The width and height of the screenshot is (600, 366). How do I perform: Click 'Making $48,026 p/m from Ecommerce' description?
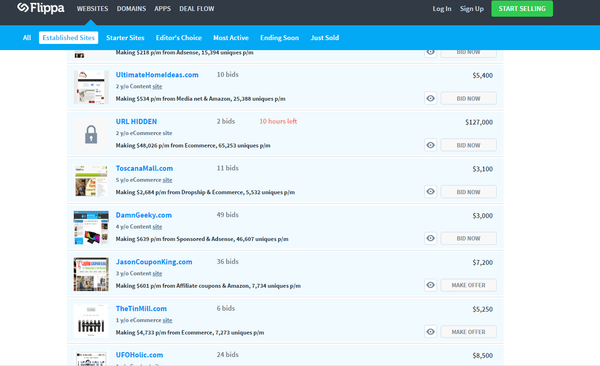pos(193,145)
